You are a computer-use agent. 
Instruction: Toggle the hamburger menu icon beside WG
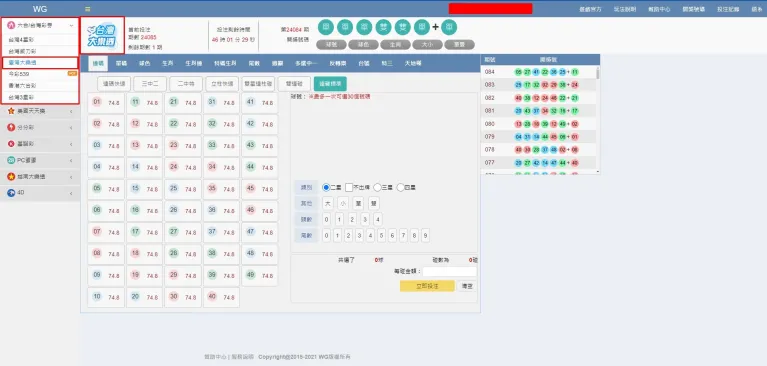click(x=88, y=9)
